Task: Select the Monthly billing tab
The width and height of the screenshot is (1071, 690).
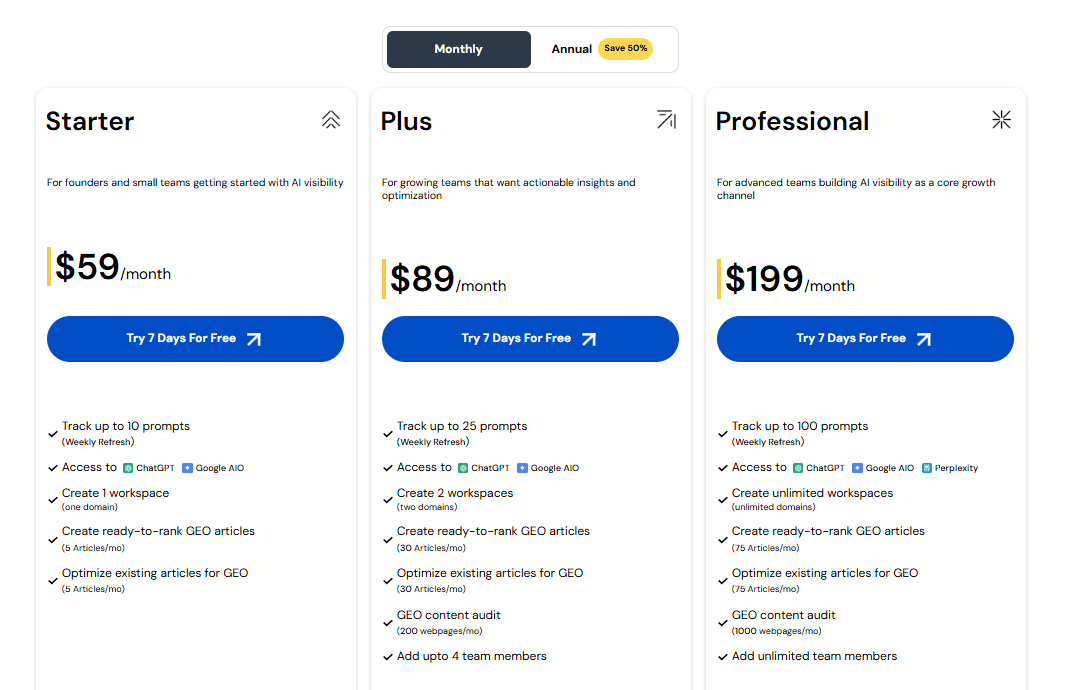Action: tap(458, 48)
